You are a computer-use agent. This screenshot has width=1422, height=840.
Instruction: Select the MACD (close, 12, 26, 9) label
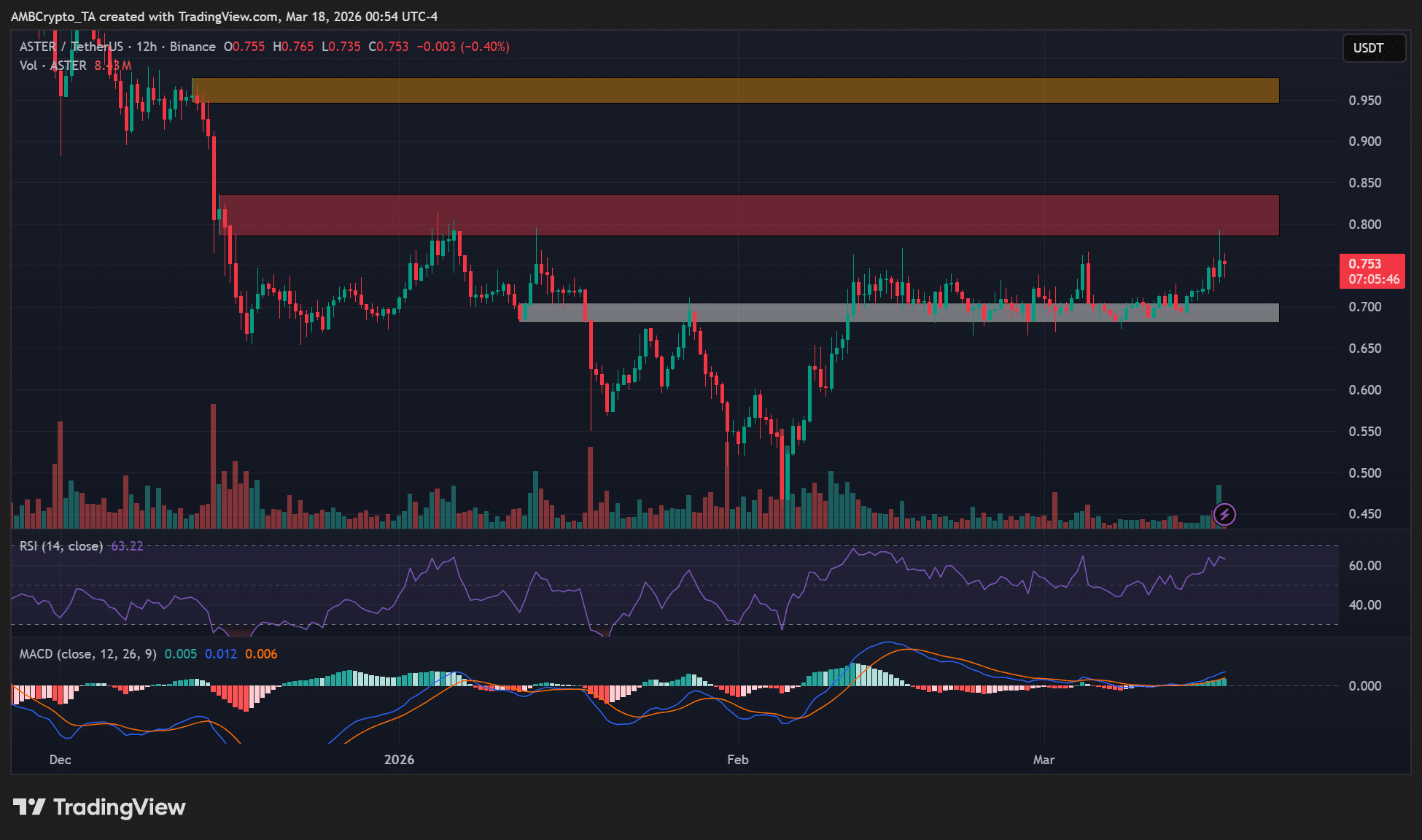pyautogui.click(x=88, y=654)
